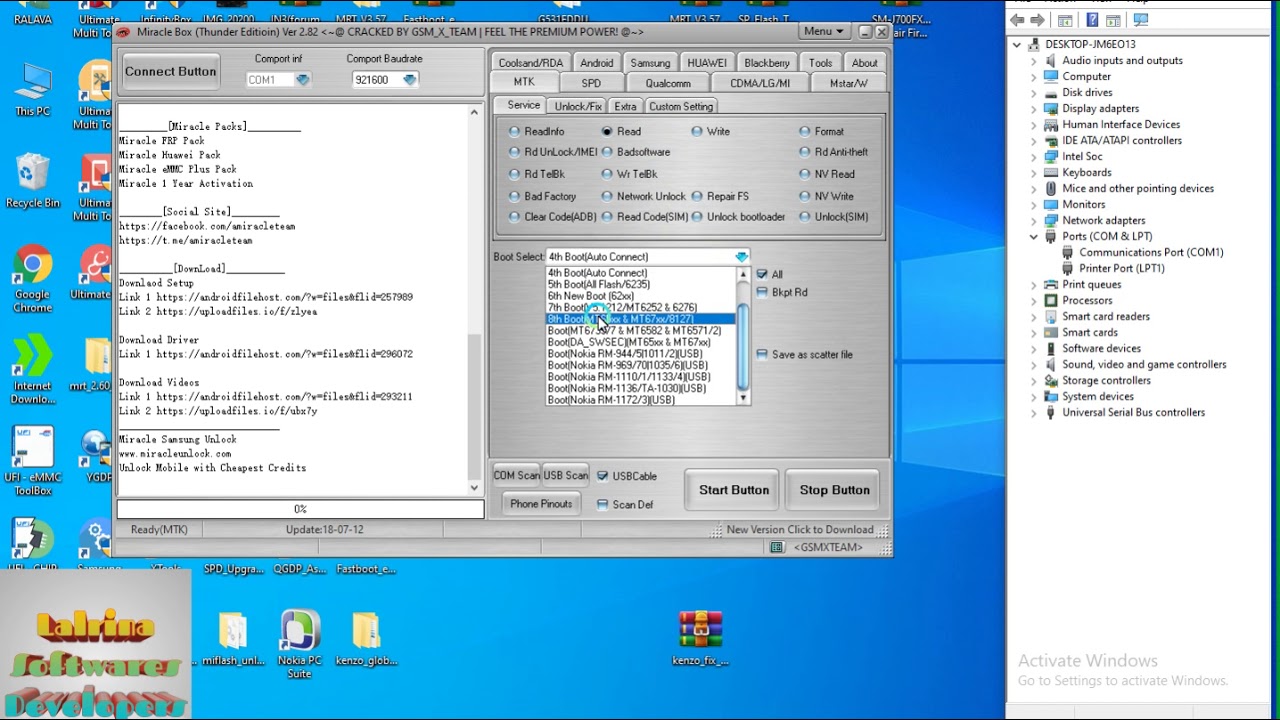Open the Samsung tab
Image resolution: width=1280 pixels, height=720 pixels.
point(650,62)
